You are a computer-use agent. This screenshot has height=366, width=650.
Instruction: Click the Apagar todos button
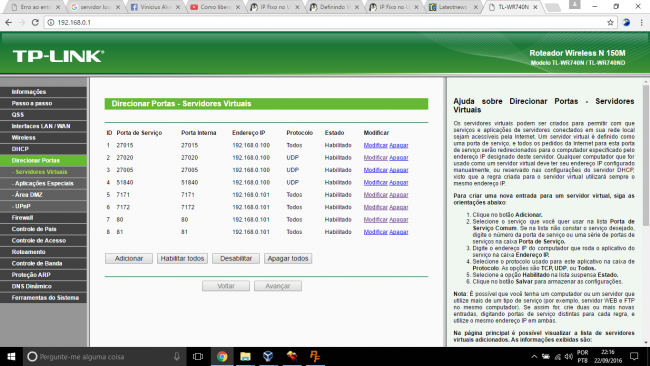[x=288, y=259]
